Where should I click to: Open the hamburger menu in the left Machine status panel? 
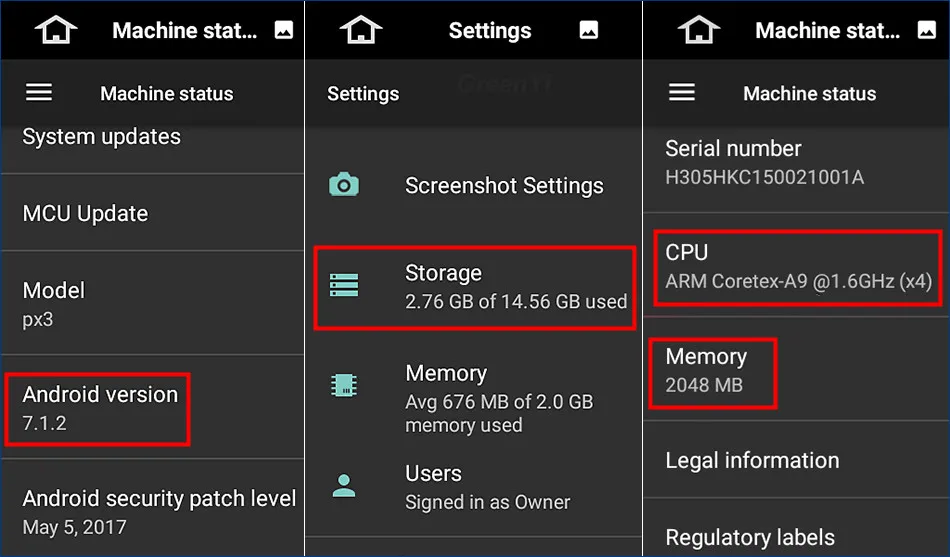click(39, 93)
